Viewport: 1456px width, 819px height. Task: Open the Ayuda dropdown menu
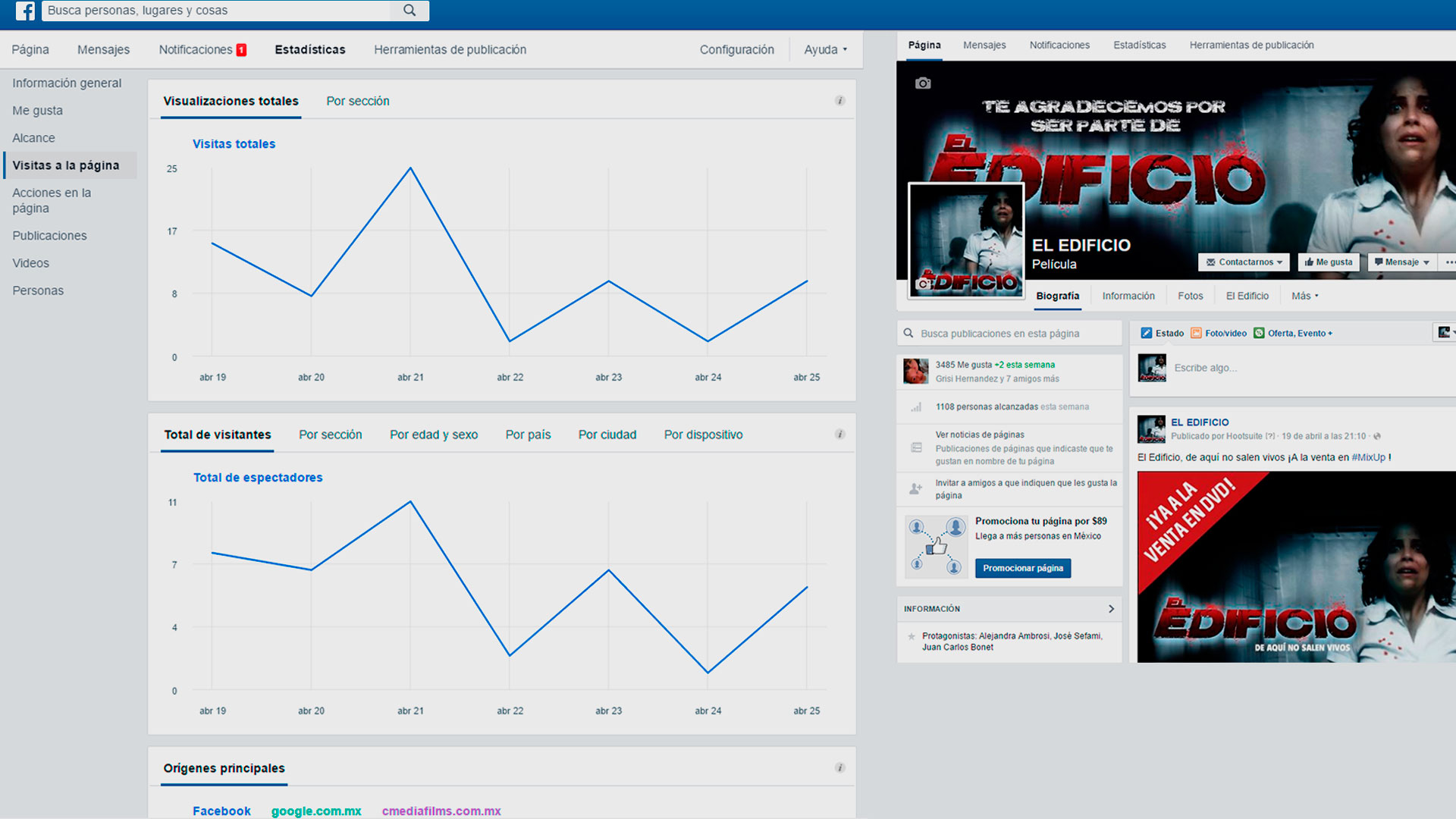825,50
